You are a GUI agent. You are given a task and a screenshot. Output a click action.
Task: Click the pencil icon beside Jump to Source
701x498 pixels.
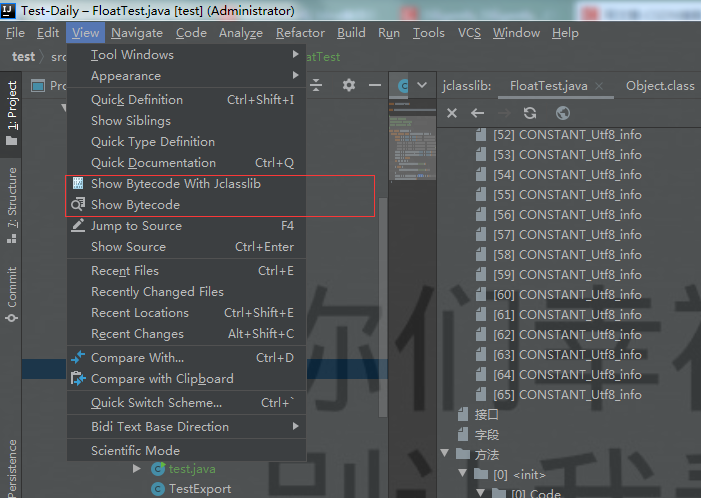tap(78, 225)
